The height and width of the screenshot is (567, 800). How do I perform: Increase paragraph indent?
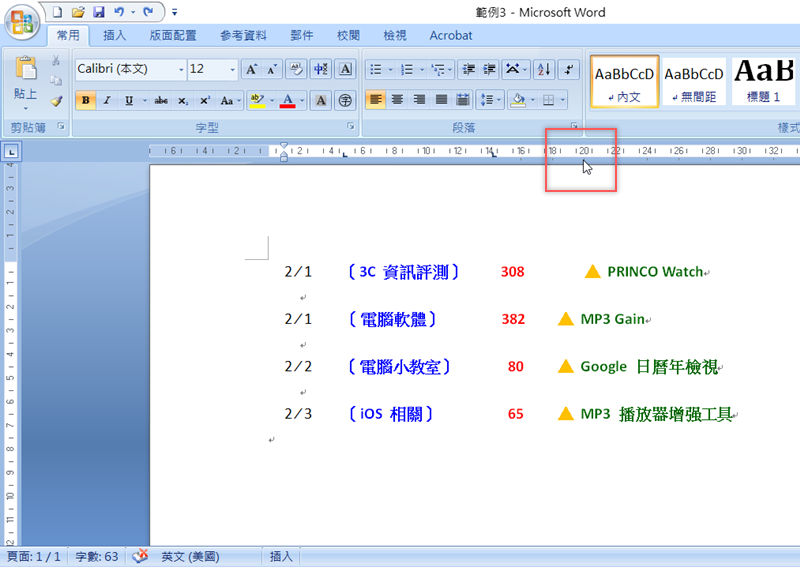(489, 69)
